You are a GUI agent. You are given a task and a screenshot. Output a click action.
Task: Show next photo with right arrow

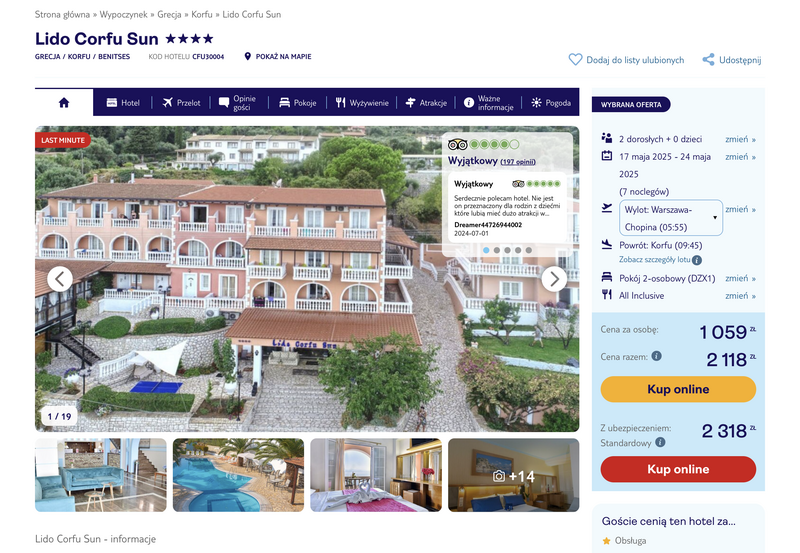click(x=554, y=279)
